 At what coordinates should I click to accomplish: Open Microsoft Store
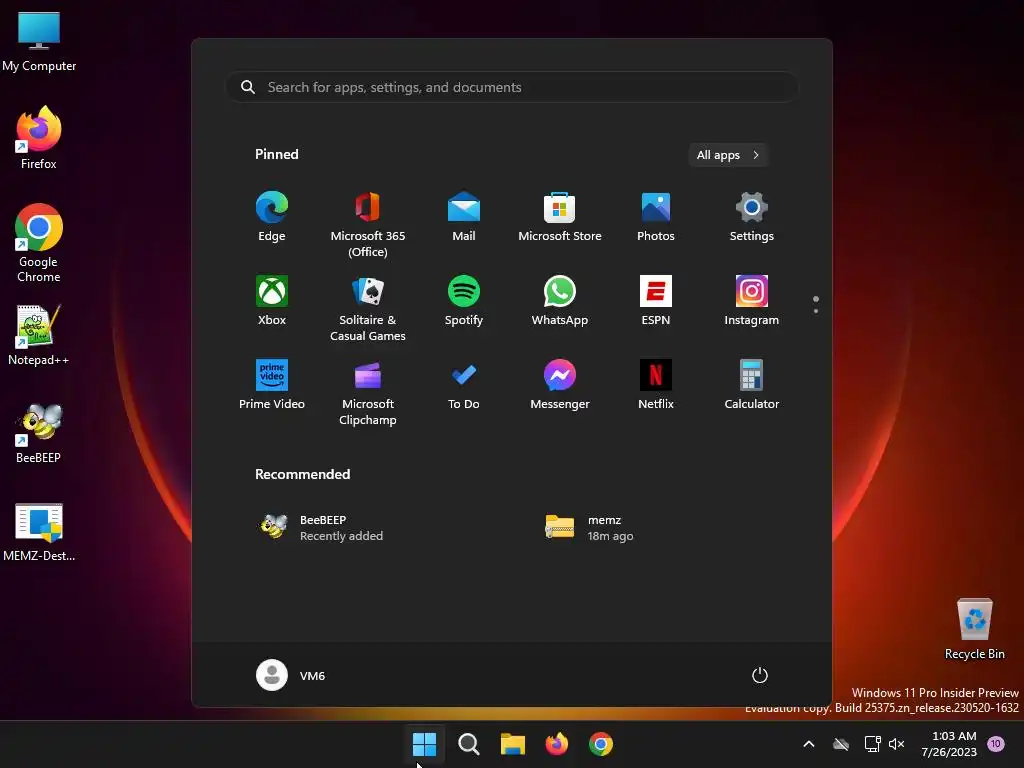[x=560, y=217]
